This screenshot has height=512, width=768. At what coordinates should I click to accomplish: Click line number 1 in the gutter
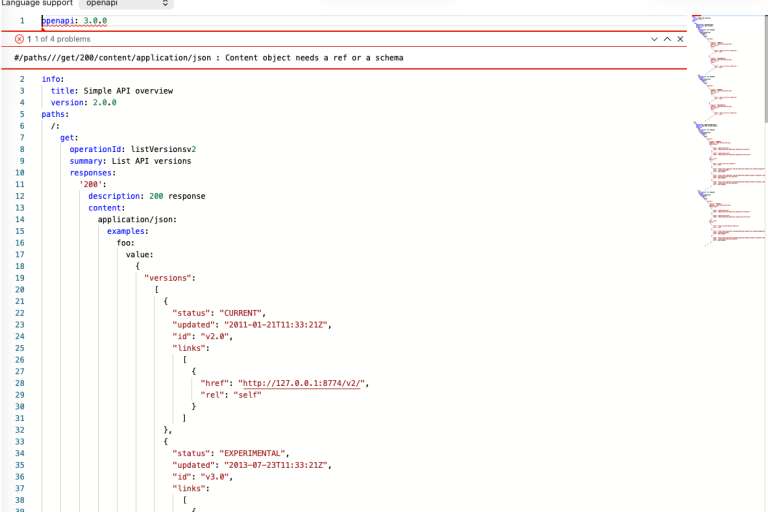(22, 20)
